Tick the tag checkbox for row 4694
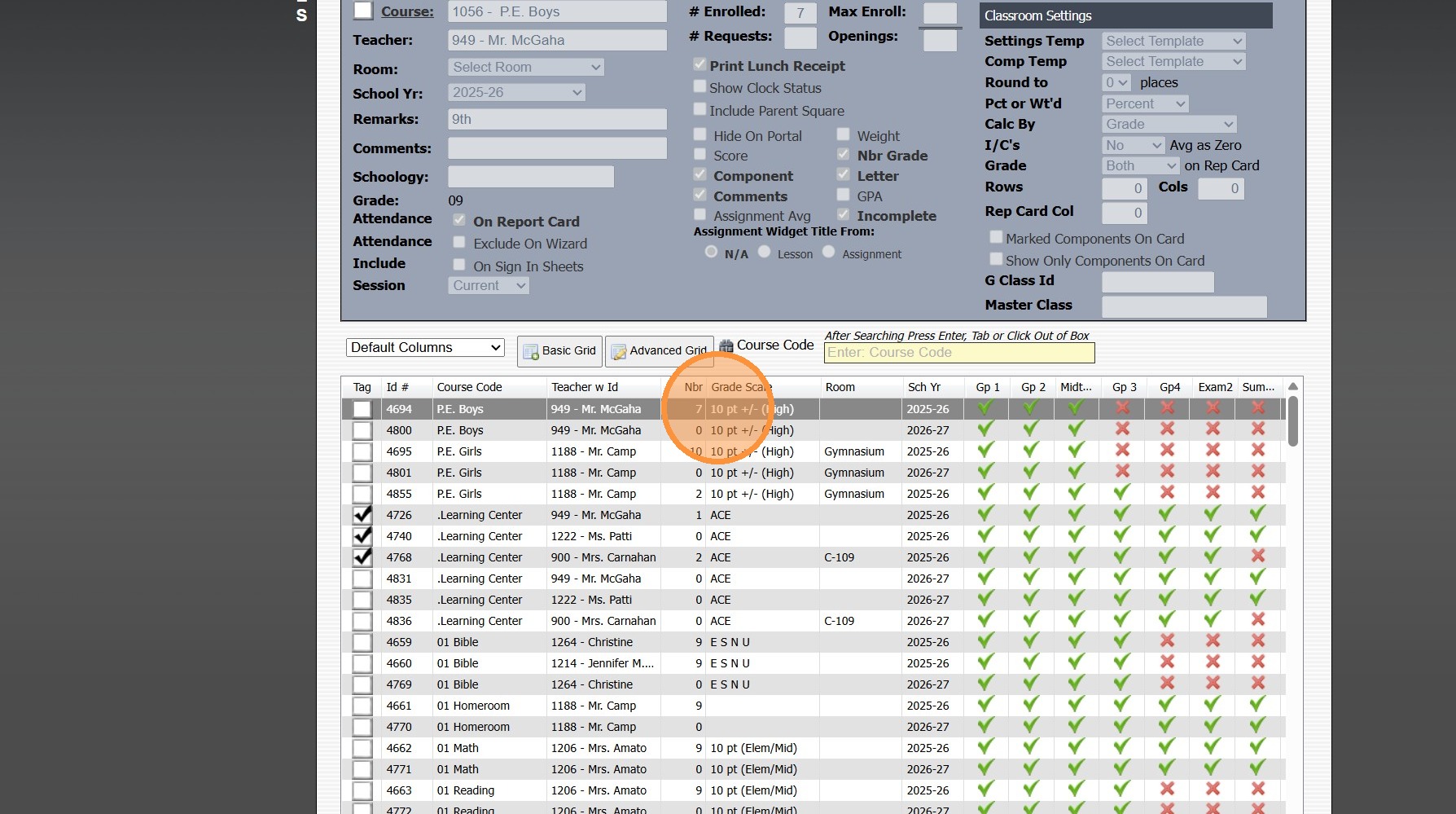Image resolution: width=1456 pixels, height=814 pixels. pyautogui.click(x=362, y=409)
